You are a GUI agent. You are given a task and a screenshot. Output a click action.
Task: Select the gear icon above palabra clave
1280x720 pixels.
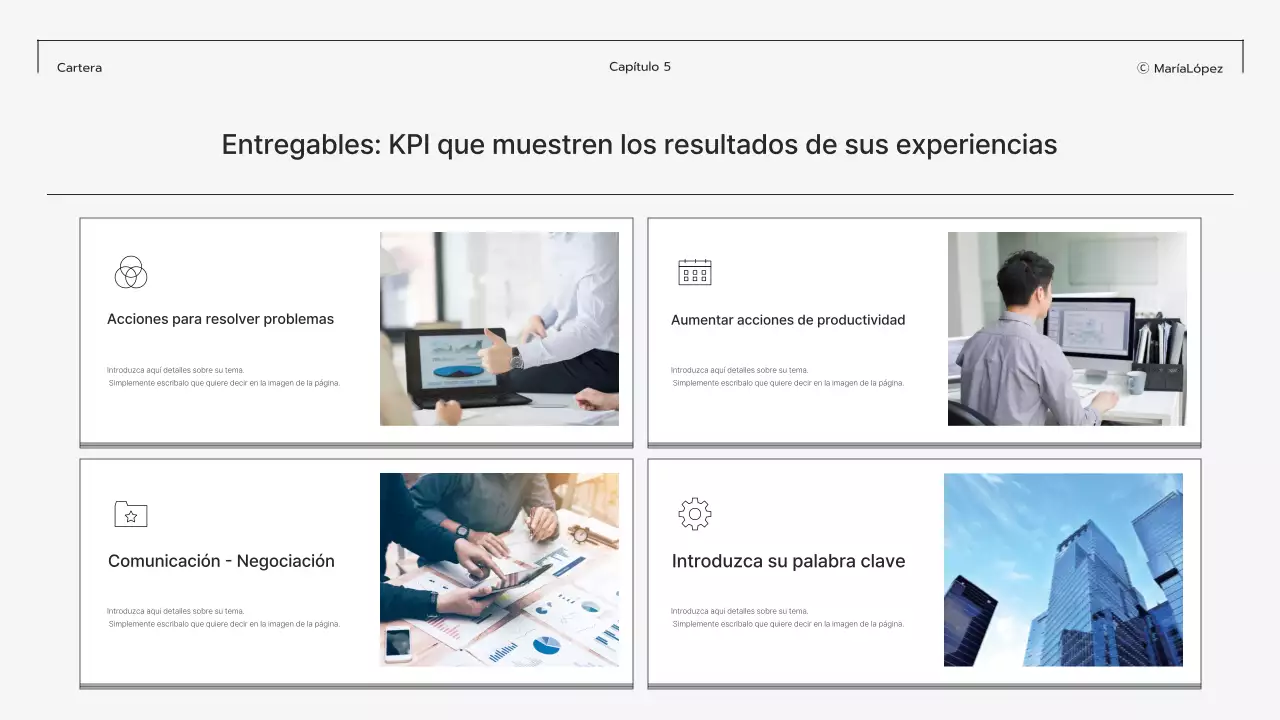[695, 514]
